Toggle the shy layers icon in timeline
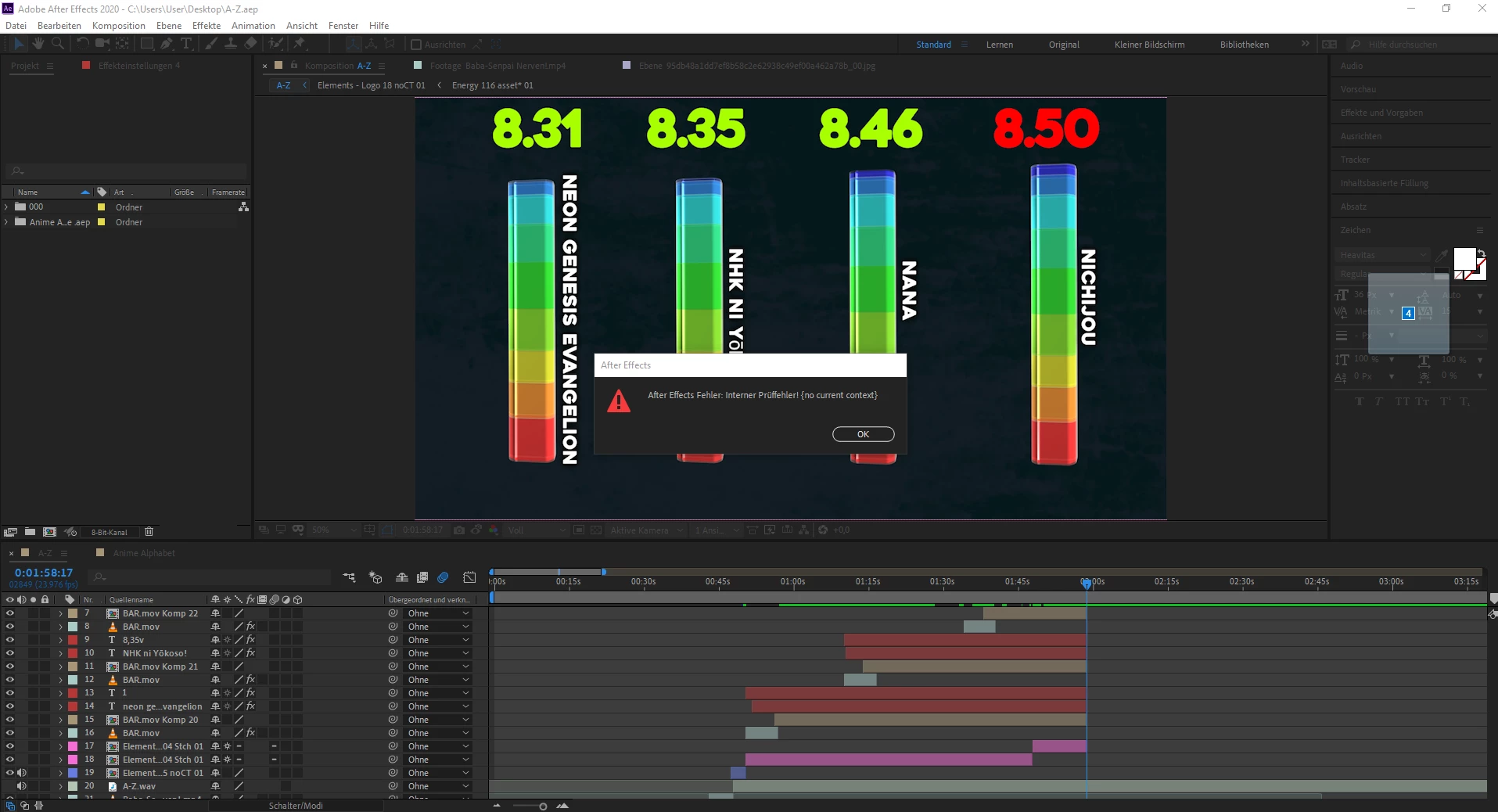Viewport: 1498px width, 812px height. tap(402, 577)
